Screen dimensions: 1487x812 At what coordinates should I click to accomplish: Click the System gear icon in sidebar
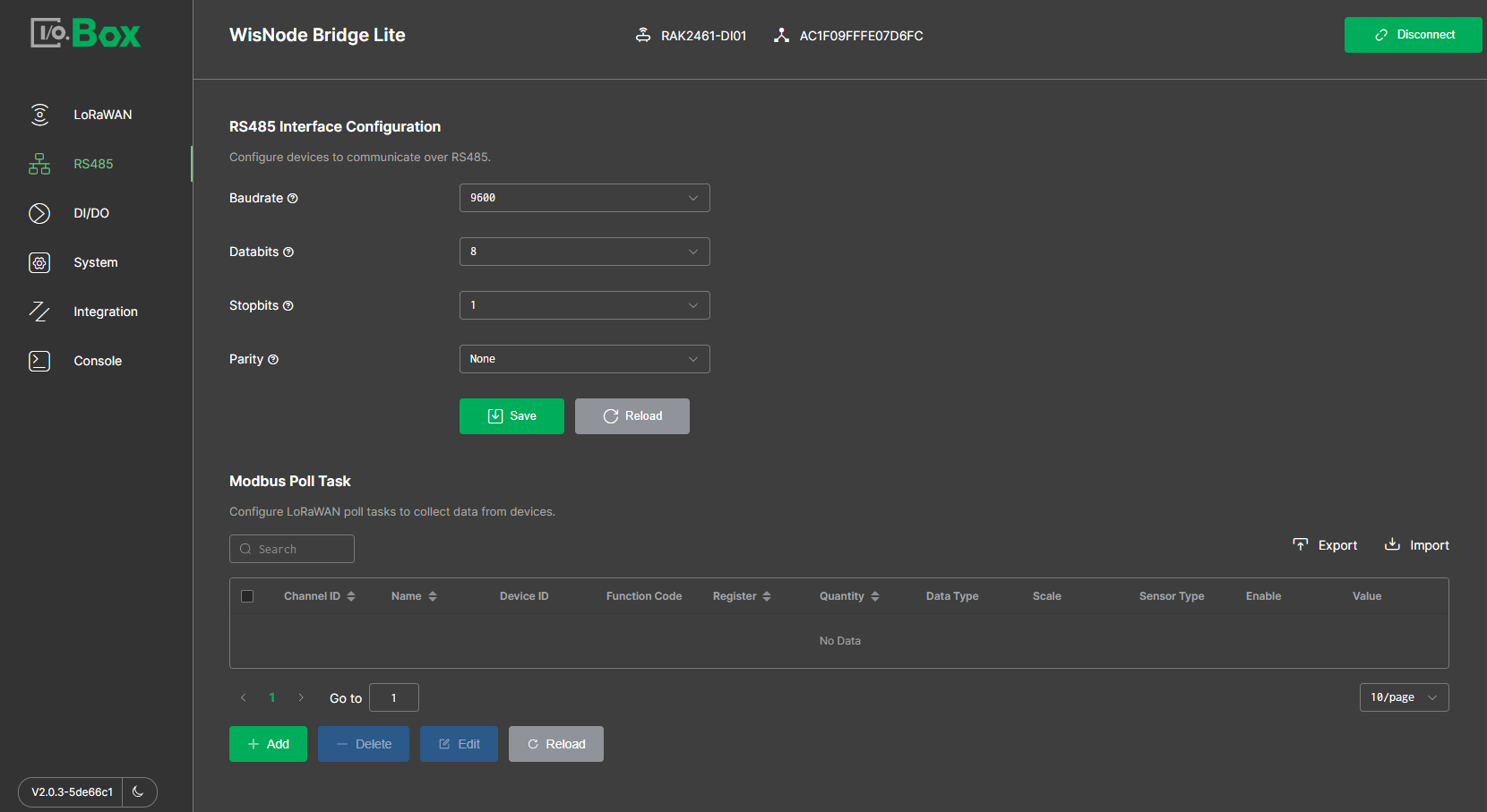[39, 262]
